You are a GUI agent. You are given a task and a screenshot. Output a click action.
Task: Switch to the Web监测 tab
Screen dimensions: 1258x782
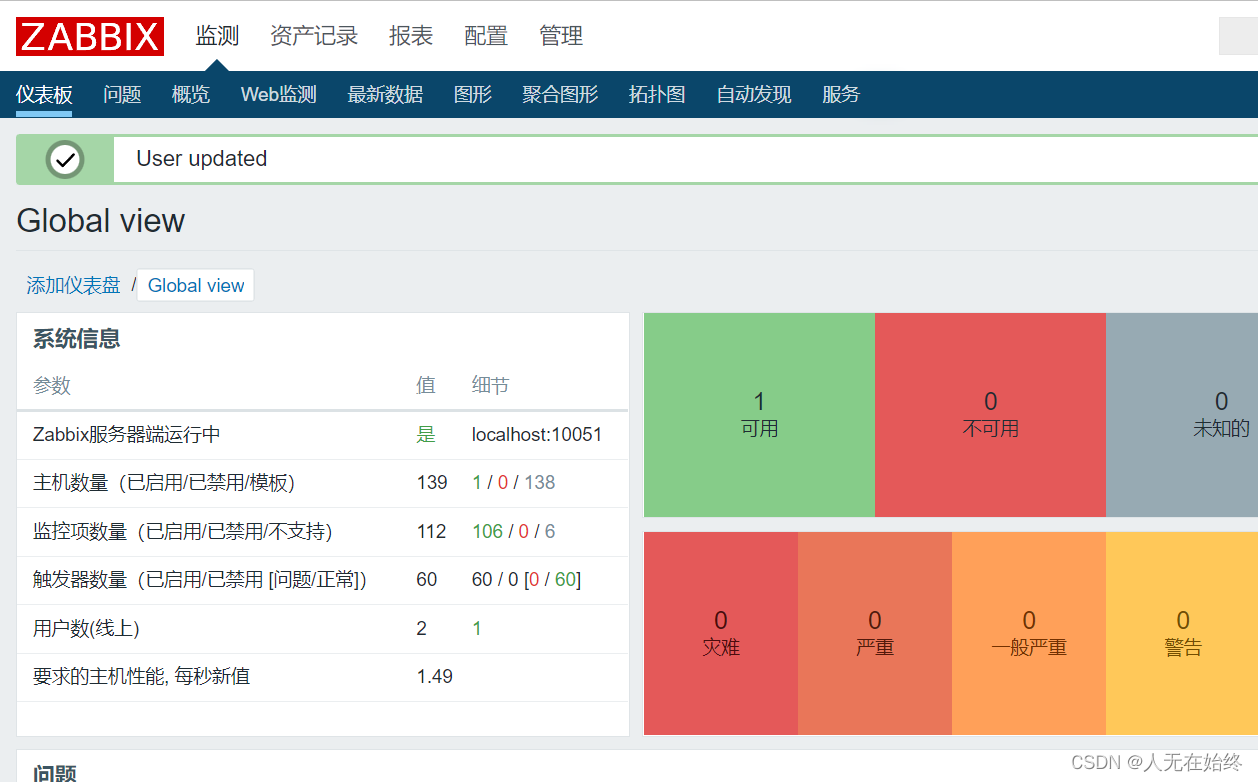(x=278, y=94)
